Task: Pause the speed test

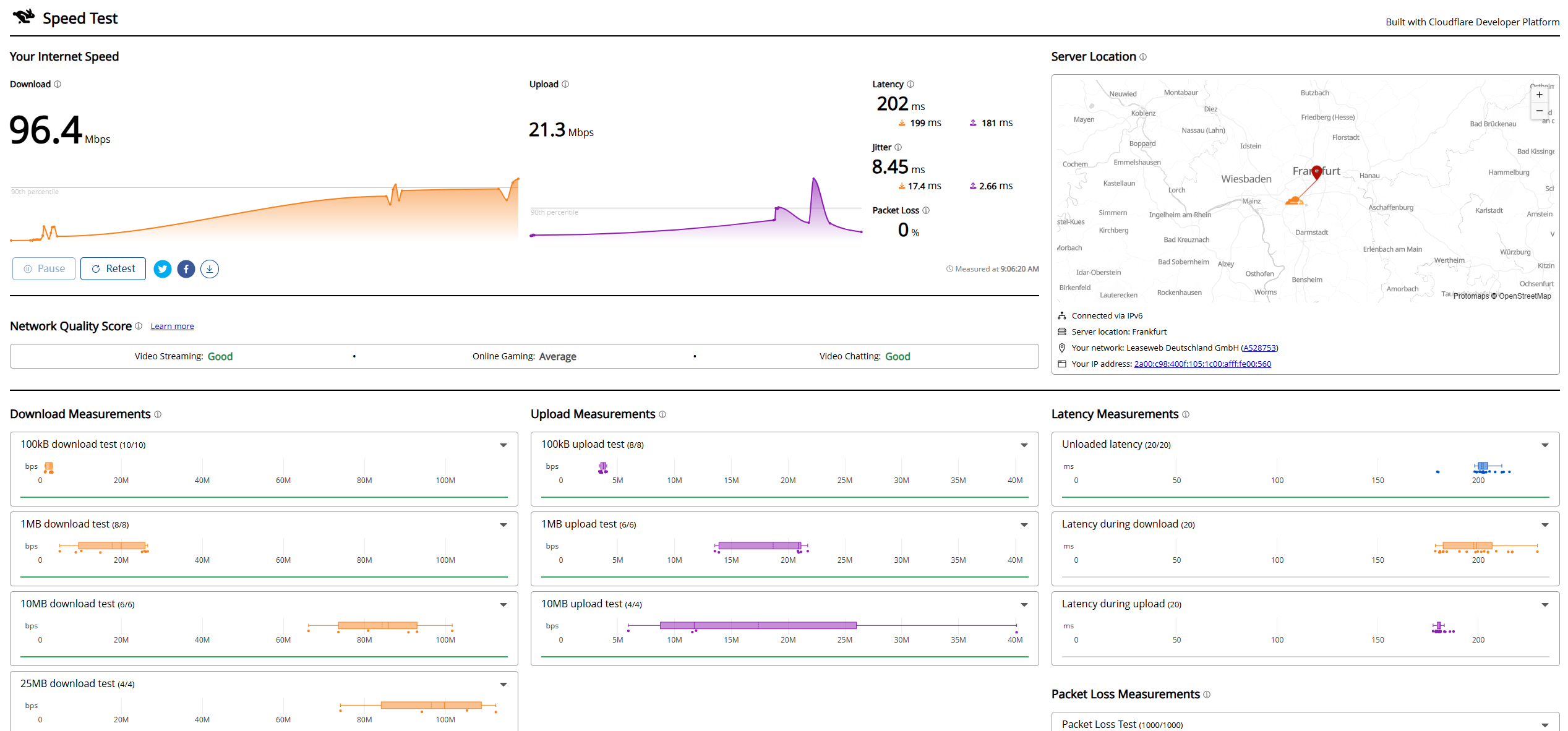Action: (x=44, y=269)
